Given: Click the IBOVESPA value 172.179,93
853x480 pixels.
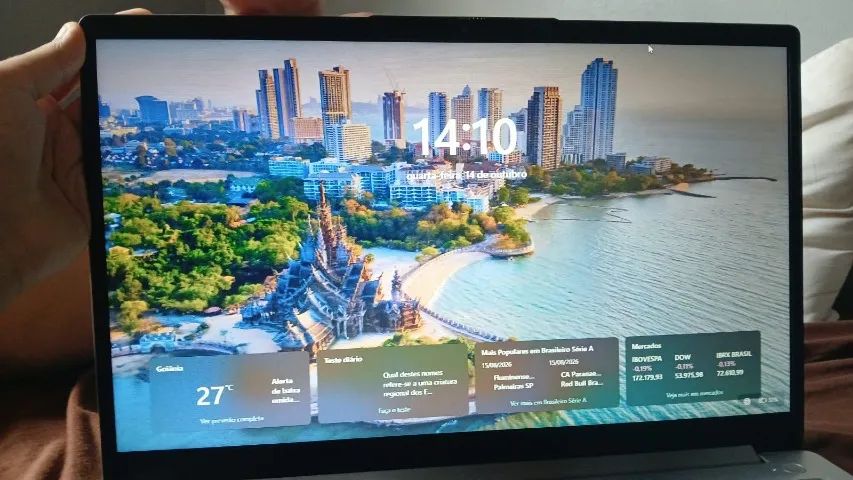Looking at the screenshot, I should pyautogui.click(x=647, y=377).
